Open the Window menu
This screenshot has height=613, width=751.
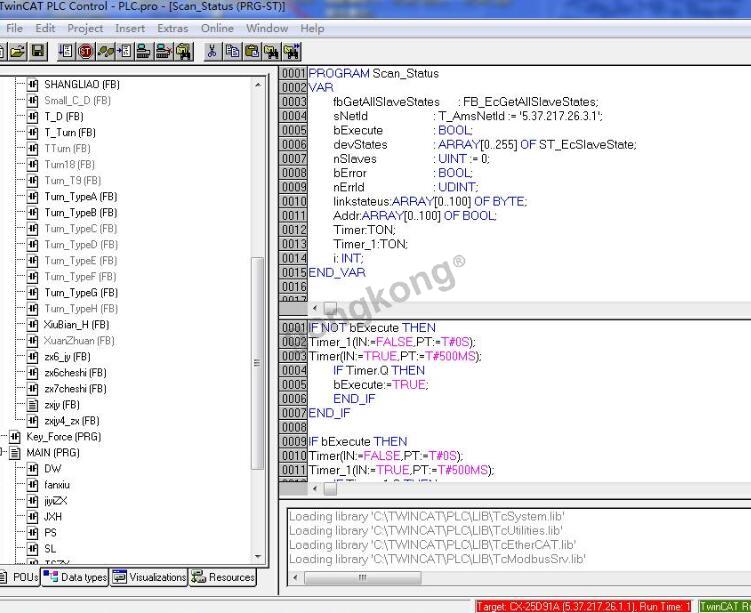(267, 28)
